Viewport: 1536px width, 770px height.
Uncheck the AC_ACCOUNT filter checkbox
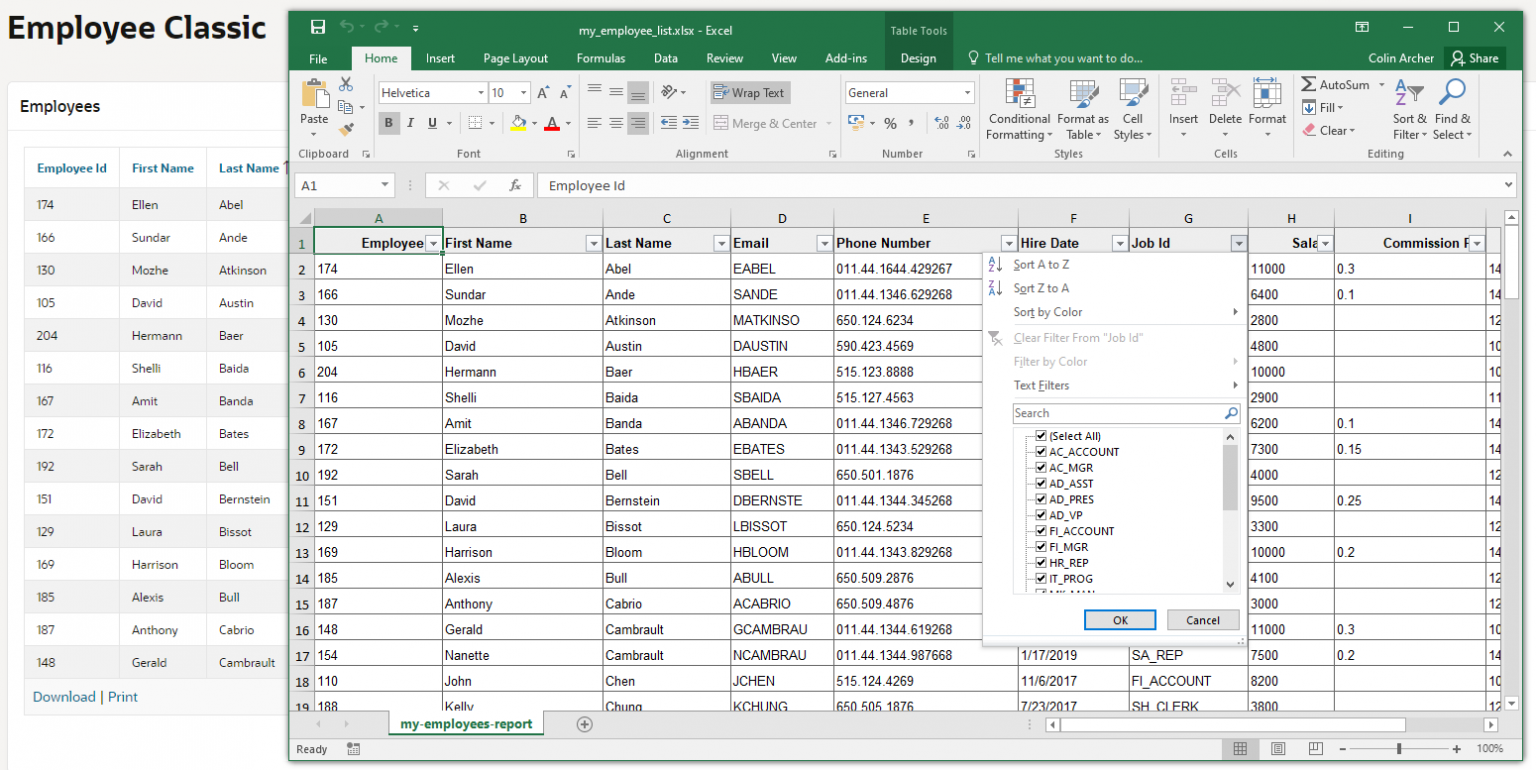tap(1041, 452)
